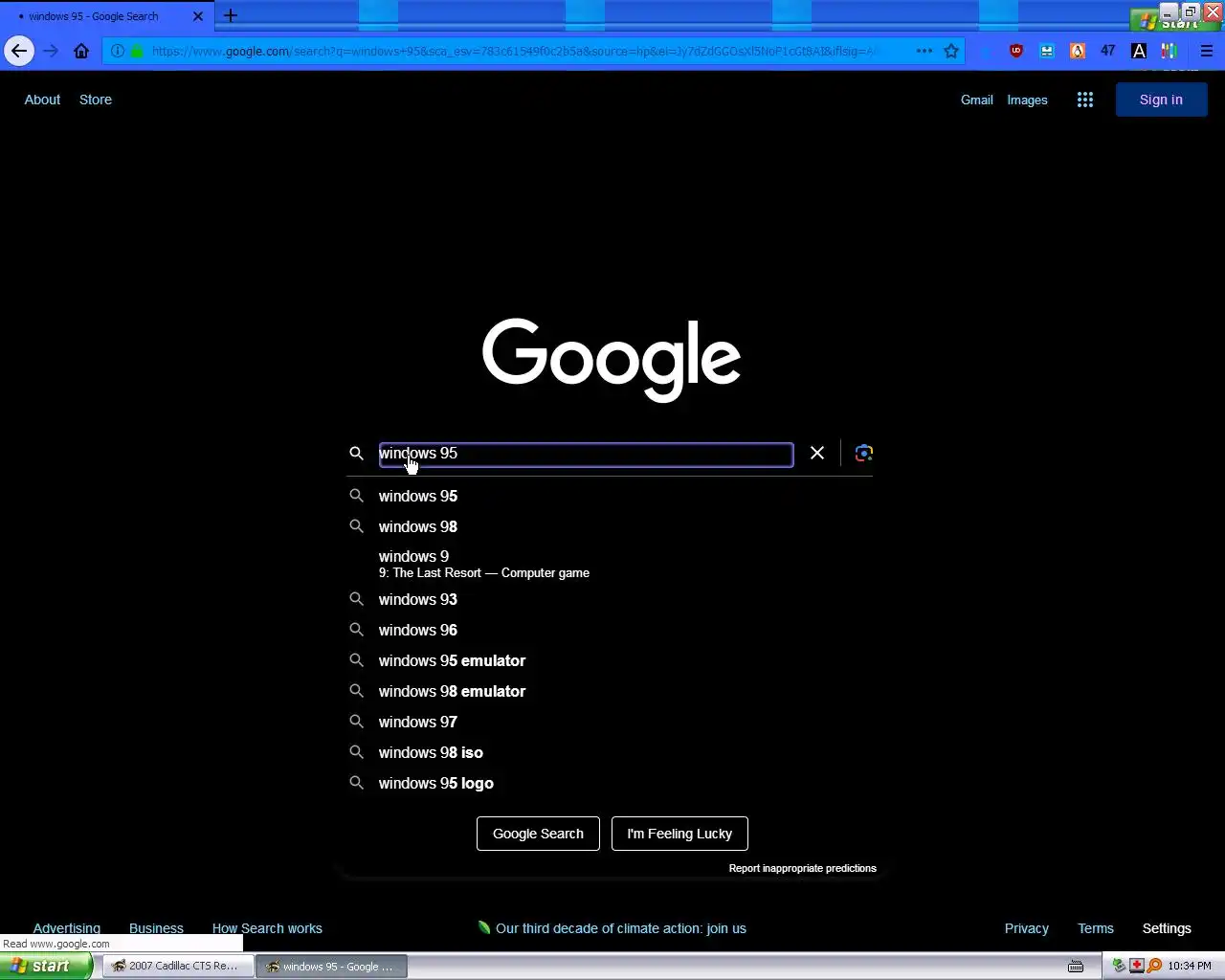This screenshot has height=980, width=1225.
Task: Select the windows 95 - Google Search tab
Action: coord(105,16)
